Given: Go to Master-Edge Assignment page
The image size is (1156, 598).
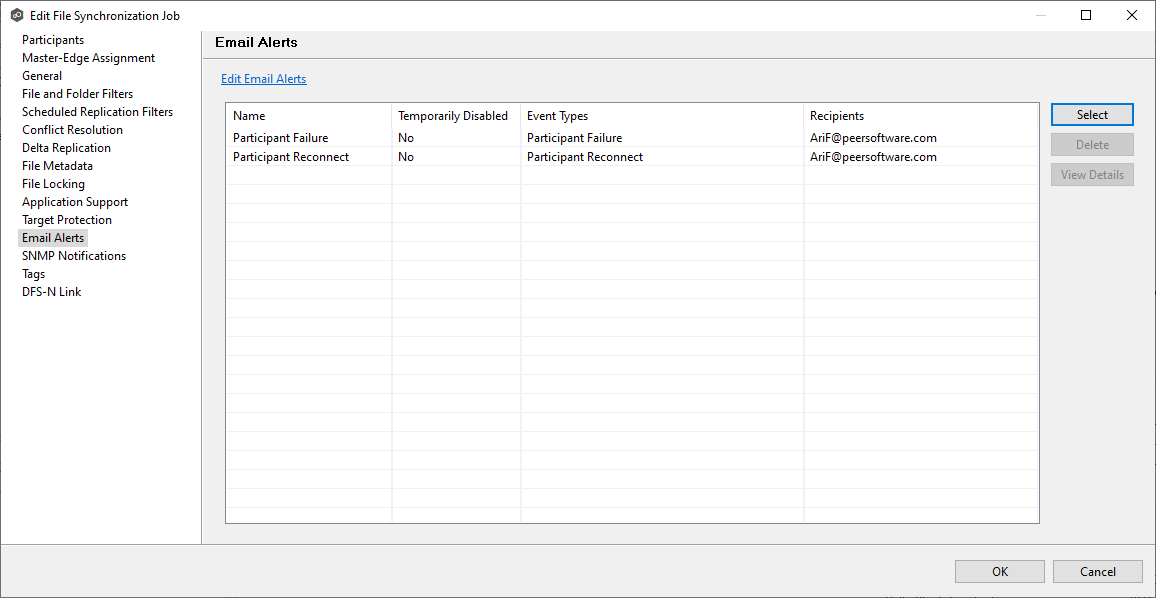Looking at the screenshot, I should coord(88,58).
